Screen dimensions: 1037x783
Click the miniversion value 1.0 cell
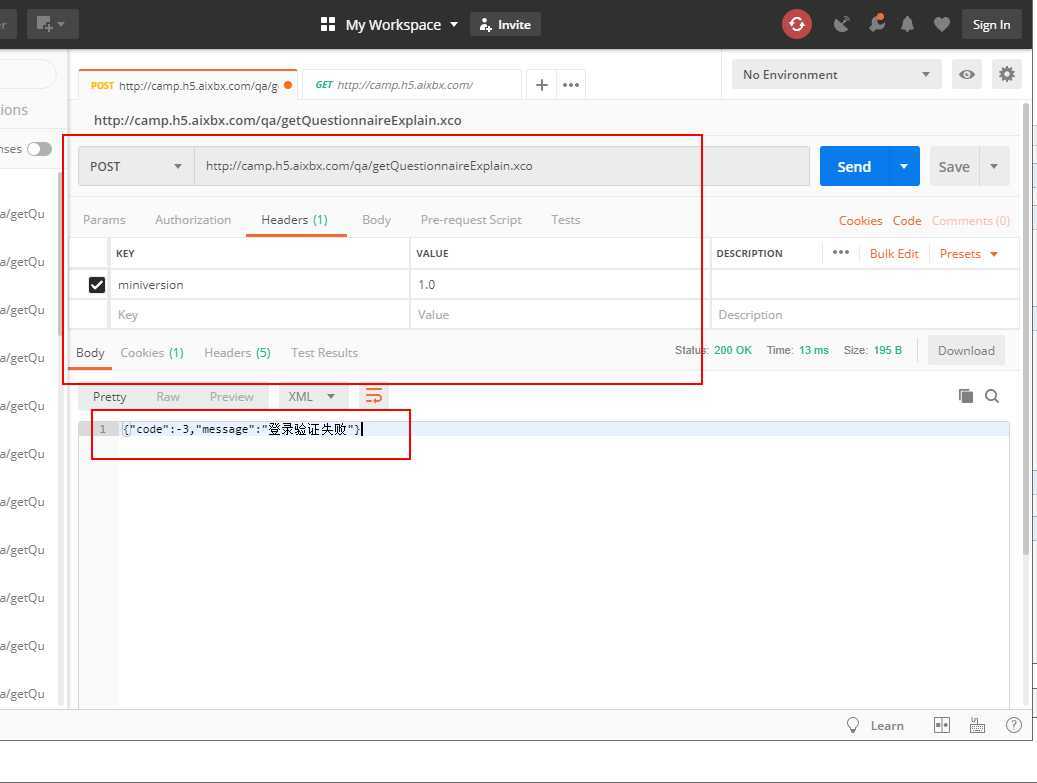click(x=560, y=284)
